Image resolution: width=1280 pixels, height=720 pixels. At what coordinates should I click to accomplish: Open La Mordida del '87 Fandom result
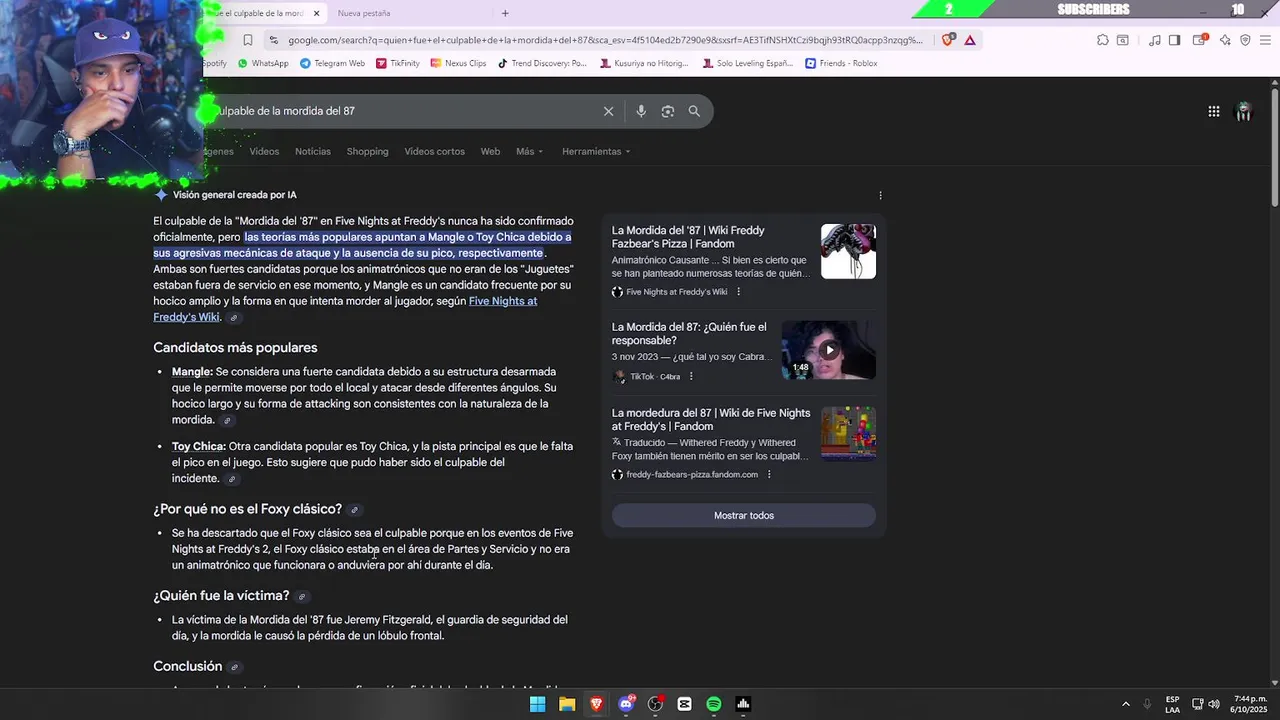point(688,237)
